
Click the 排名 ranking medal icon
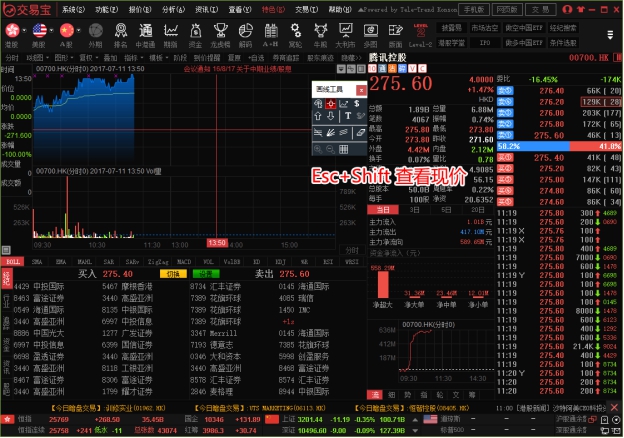click(x=119, y=31)
